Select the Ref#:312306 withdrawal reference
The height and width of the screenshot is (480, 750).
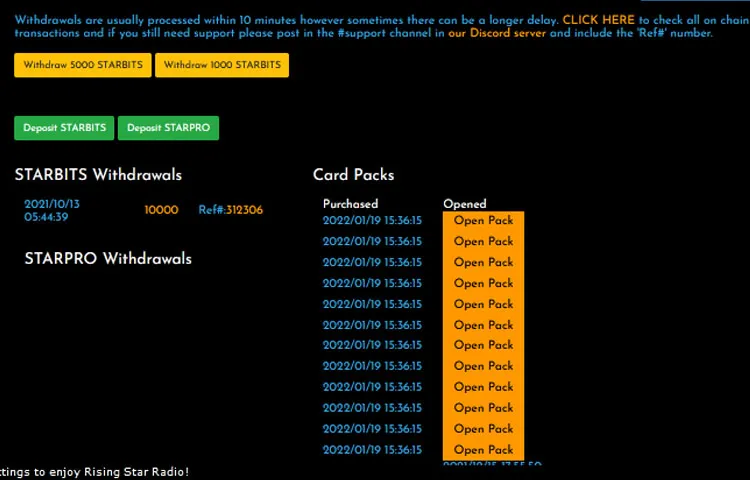(x=231, y=210)
